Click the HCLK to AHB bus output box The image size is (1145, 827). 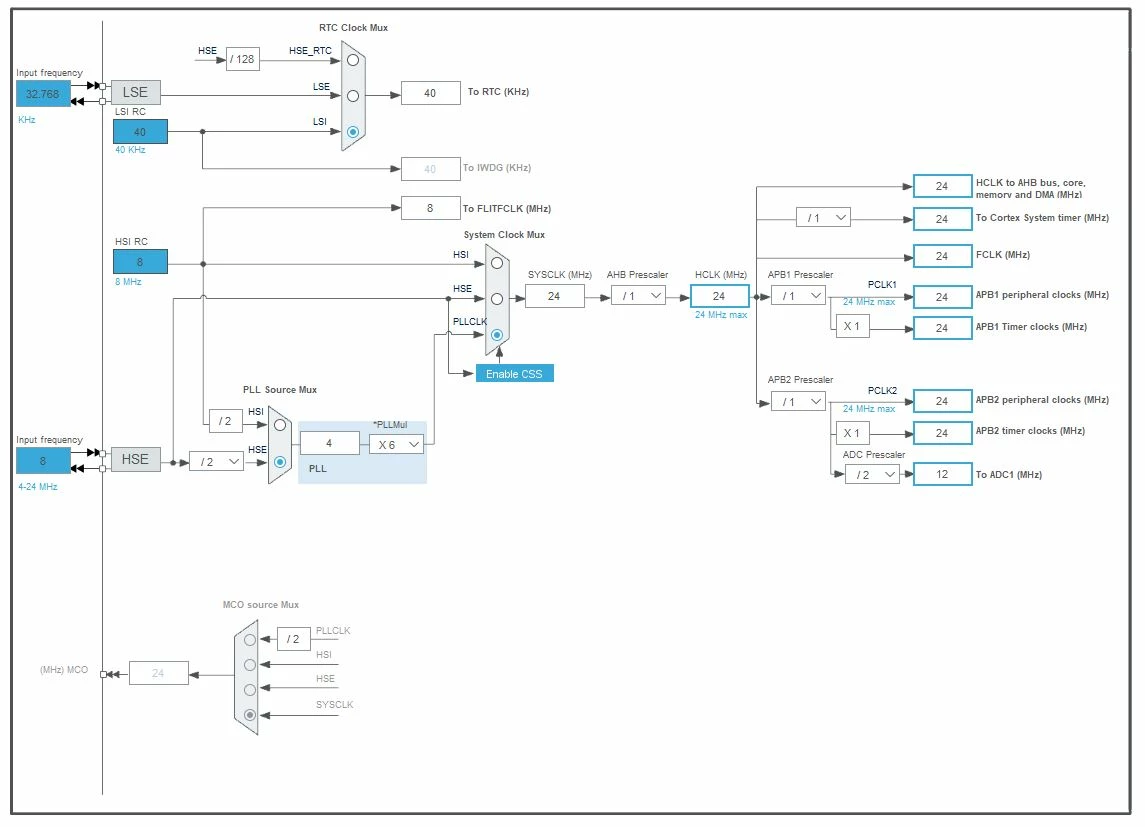tap(942, 186)
